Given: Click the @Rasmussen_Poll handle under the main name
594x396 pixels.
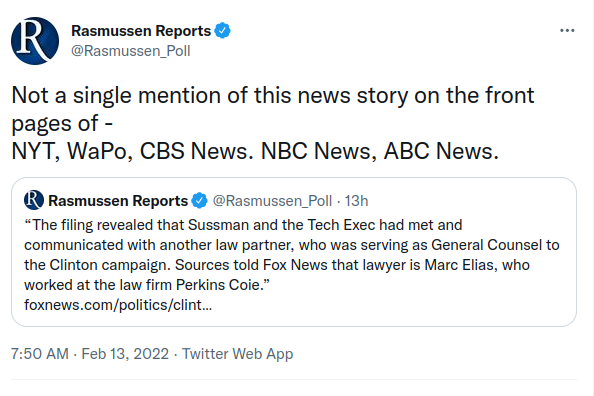Looking at the screenshot, I should click(x=131, y=51).
